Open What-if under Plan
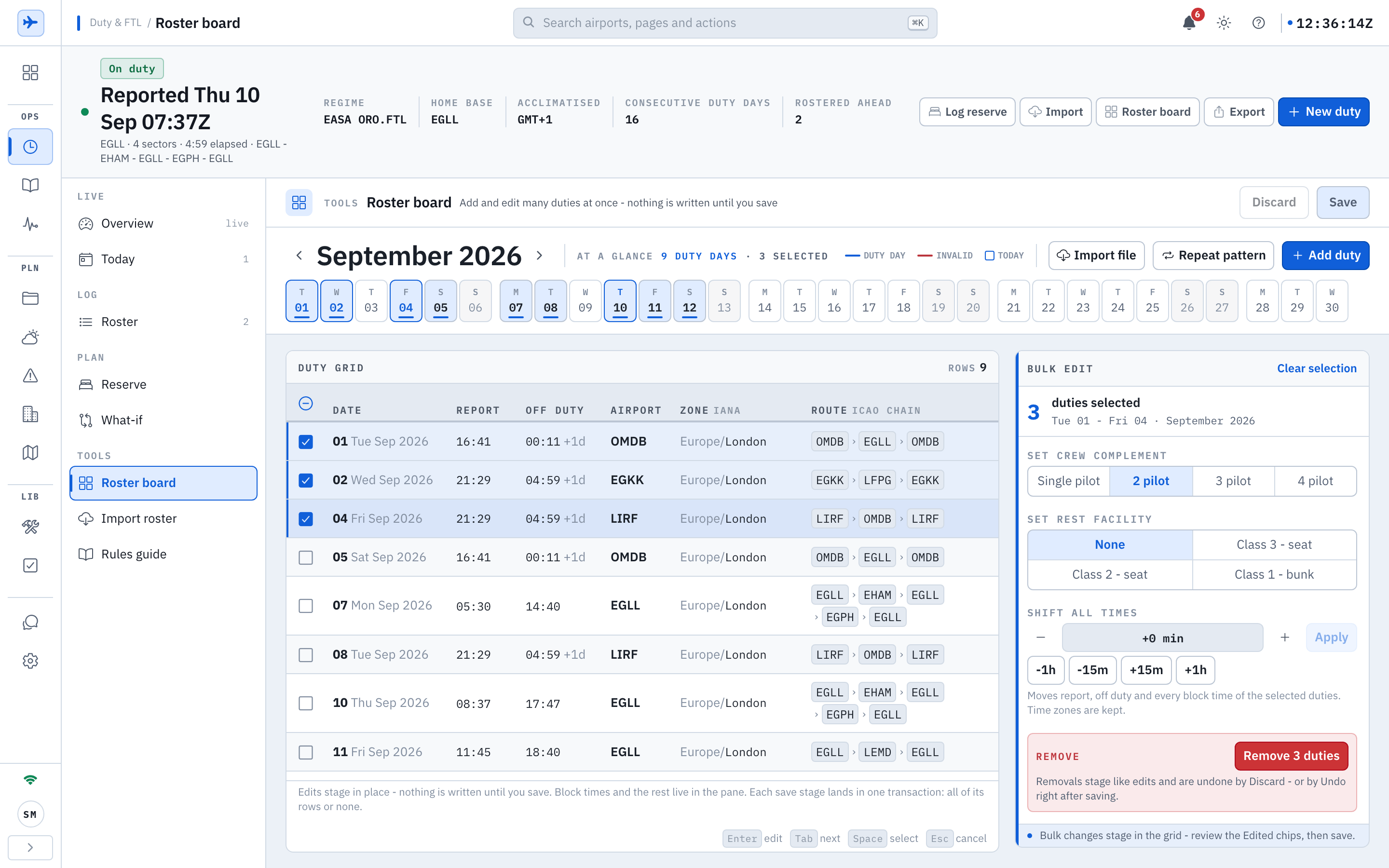The height and width of the screenshot is (868, 1389). (163, 420)
